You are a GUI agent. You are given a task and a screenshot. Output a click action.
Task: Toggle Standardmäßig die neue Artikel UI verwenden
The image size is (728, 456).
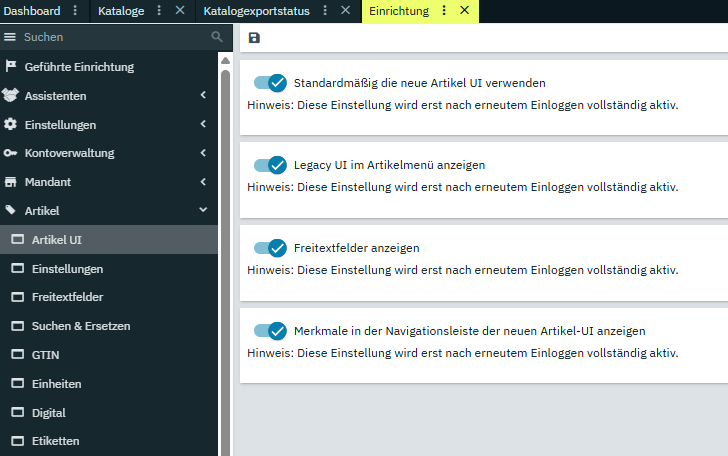click(270, 83)
